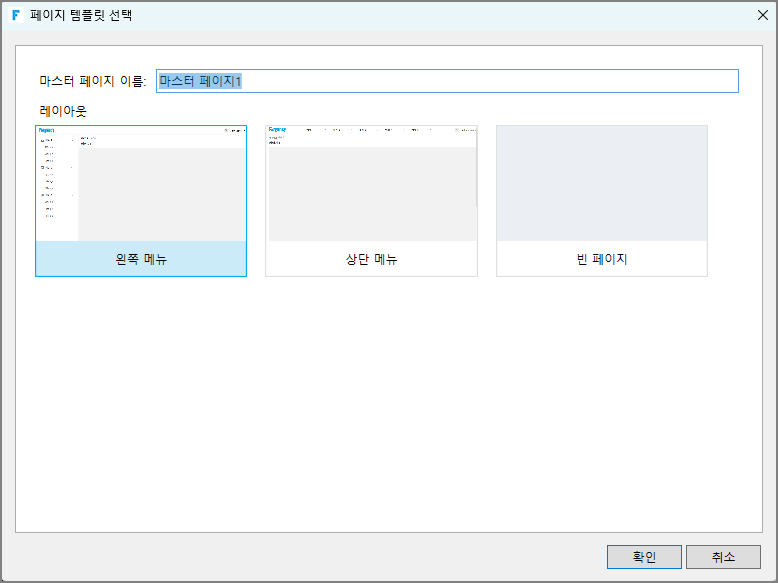Viewport: 778px width, 583px height.
Task: Pick the 빈 페이지 blank layout
Action: [x=601, y=200]
